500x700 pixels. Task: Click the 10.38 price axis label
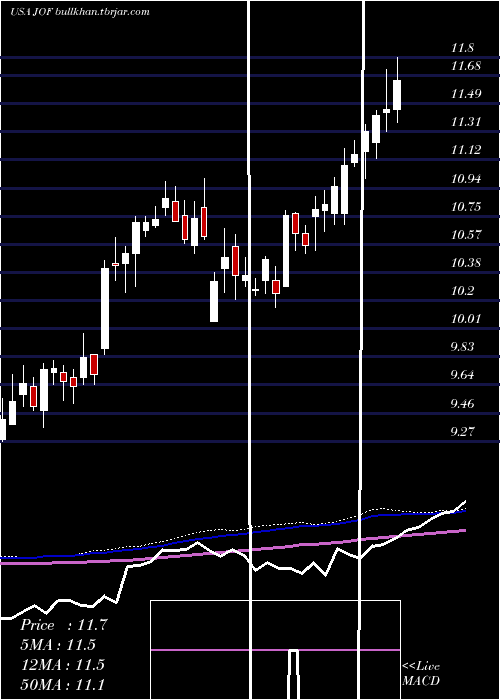(466, 262)
